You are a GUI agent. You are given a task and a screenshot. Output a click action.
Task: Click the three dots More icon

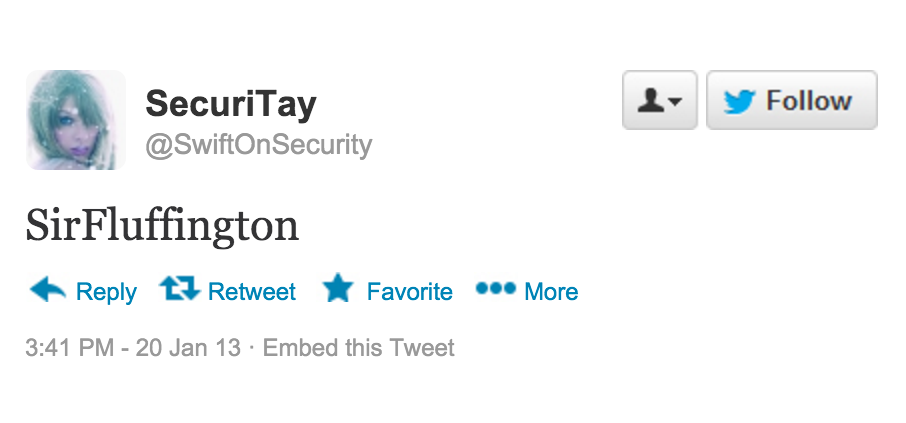tap(495, 288)
